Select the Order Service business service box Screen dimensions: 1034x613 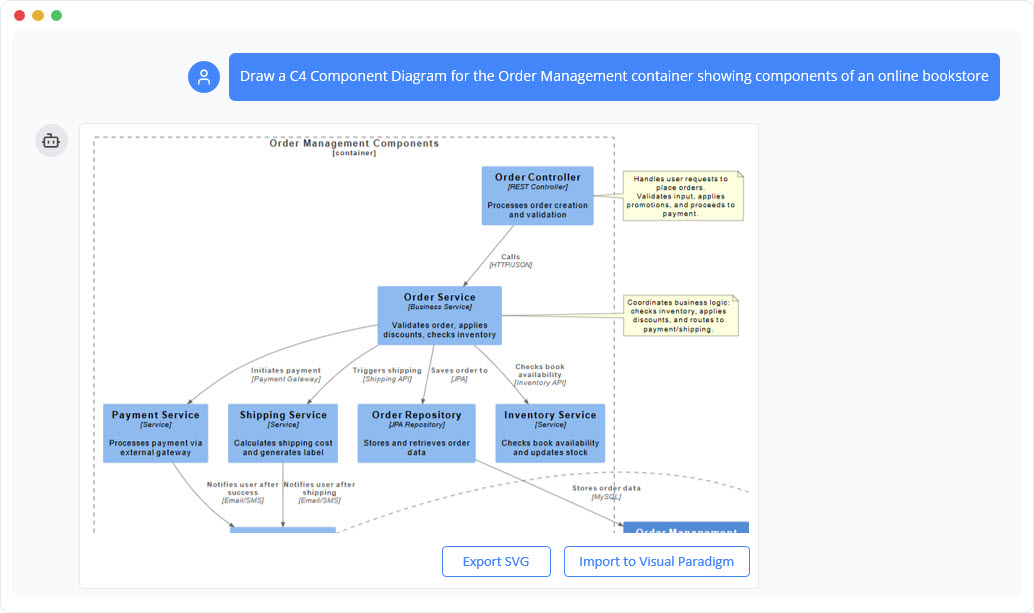point(438,314)
